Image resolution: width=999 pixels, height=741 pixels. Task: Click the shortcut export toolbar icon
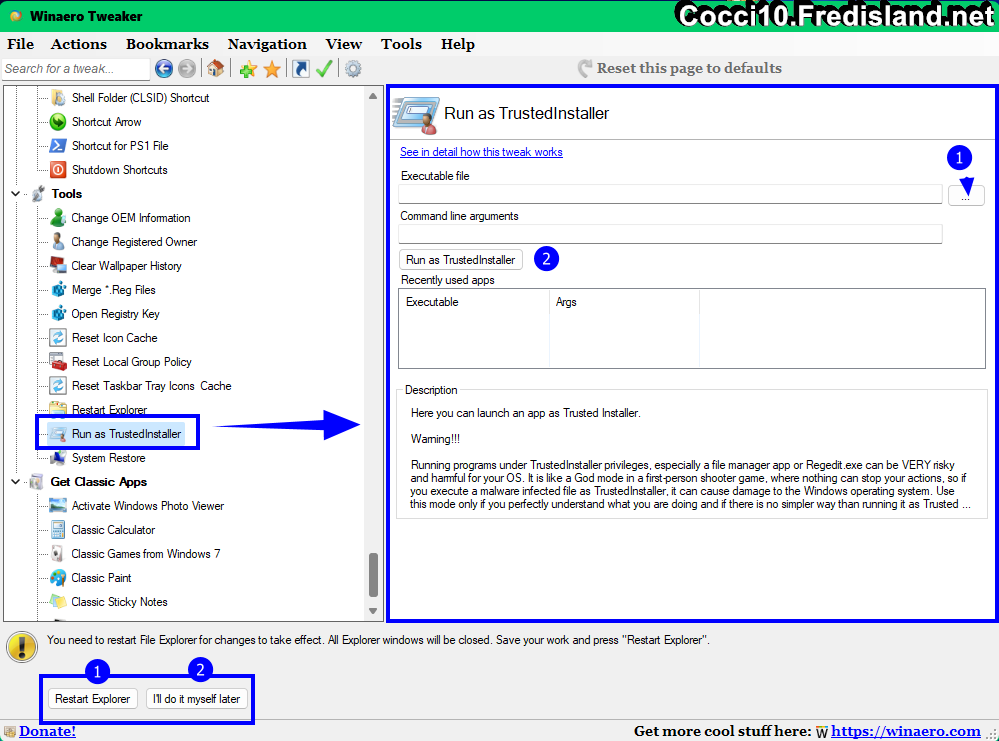(x=301, y=69)
